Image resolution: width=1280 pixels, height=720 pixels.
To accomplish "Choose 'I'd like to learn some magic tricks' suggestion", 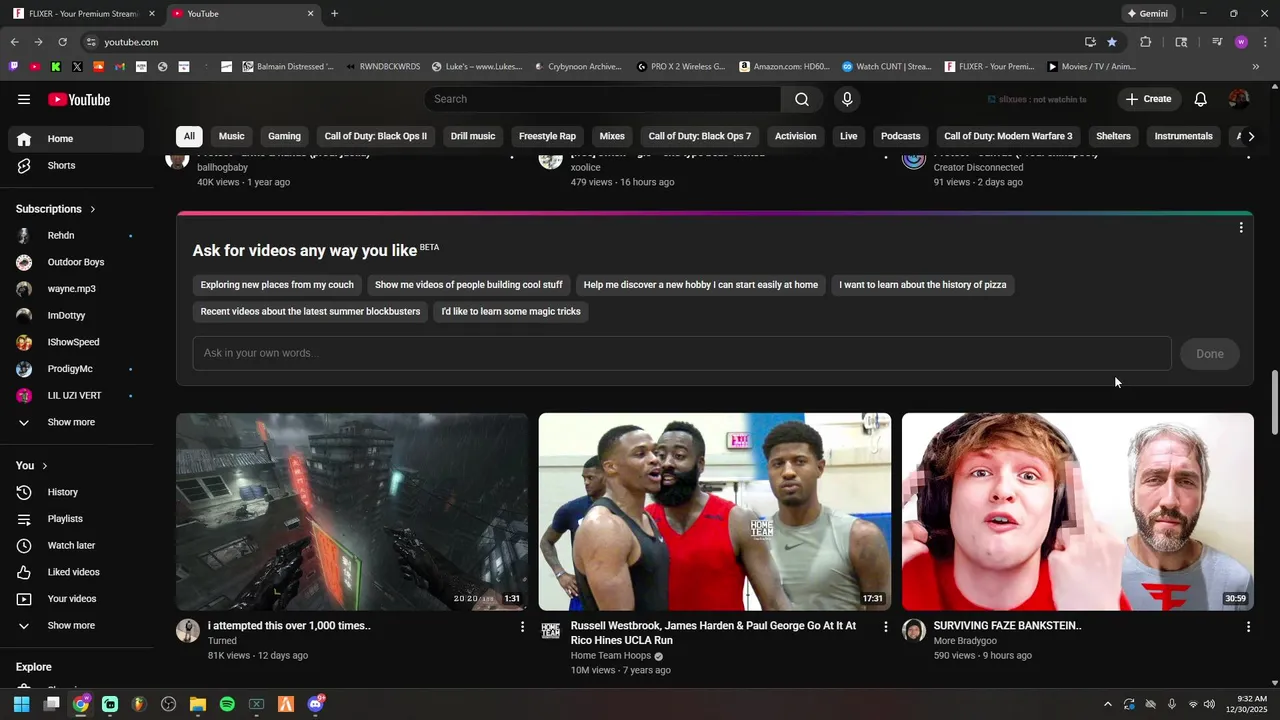I will click(511, 312).
